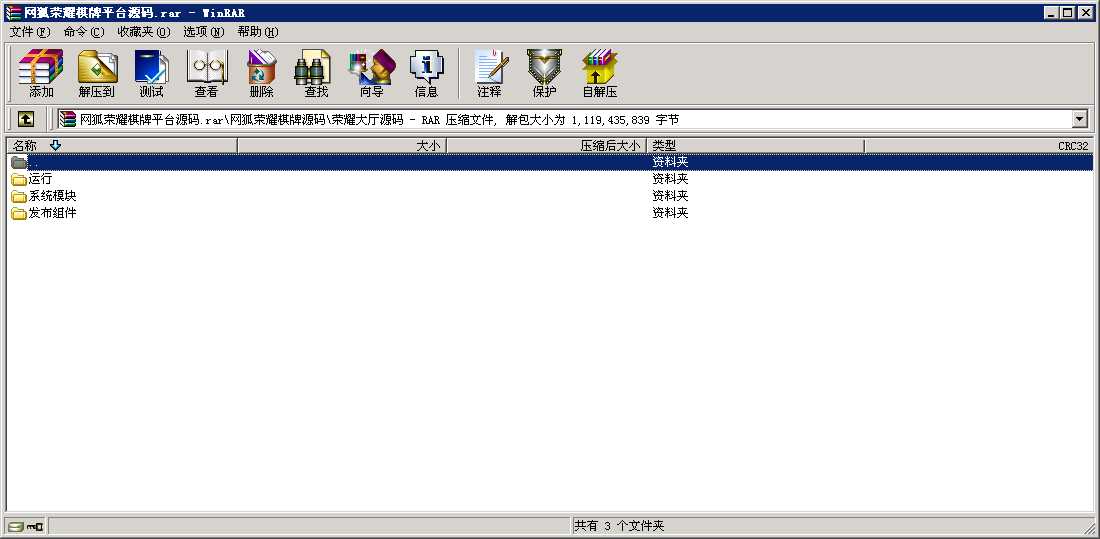This screenshot has width=1100, height=539.
Task: Minimize the WinRAR window
Action: (1052, 13)
